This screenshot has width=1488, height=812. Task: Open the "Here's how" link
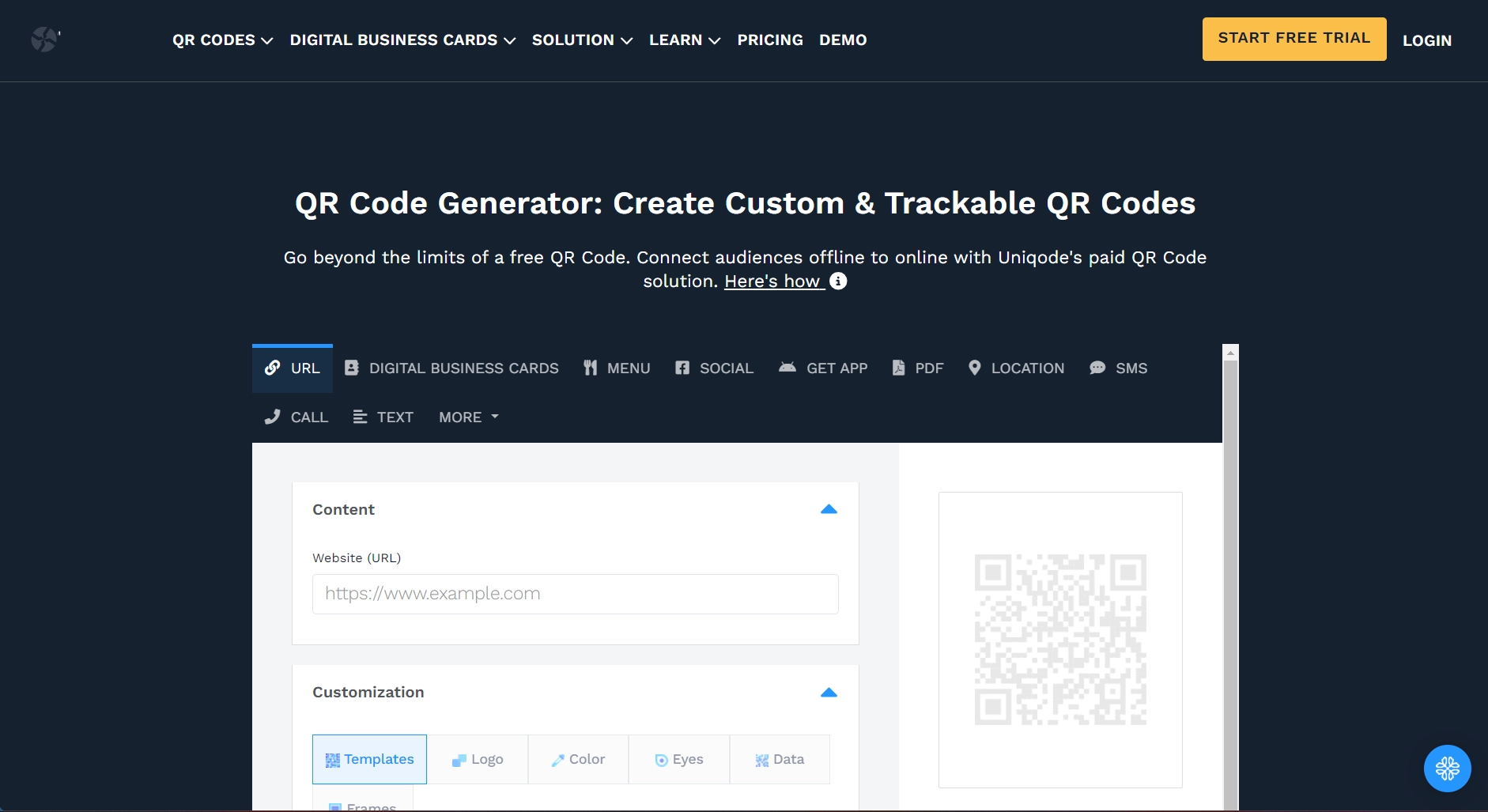(774, 281)
